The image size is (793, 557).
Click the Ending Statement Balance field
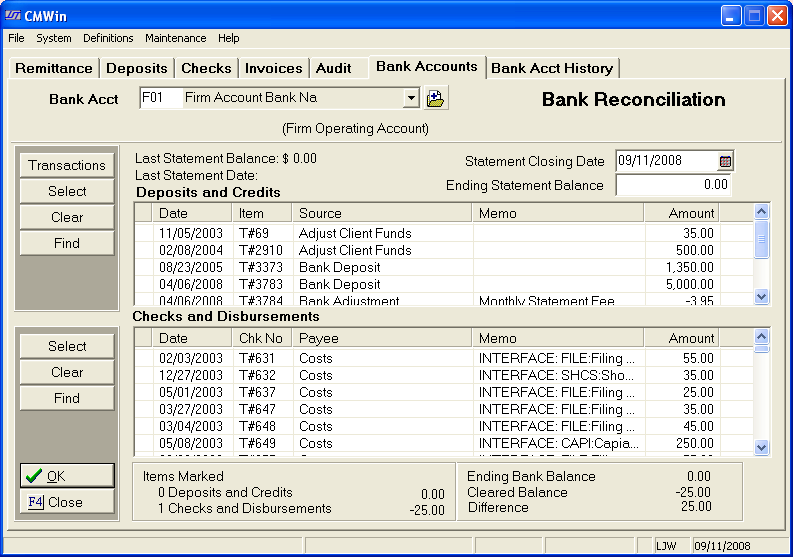[673, 185]
